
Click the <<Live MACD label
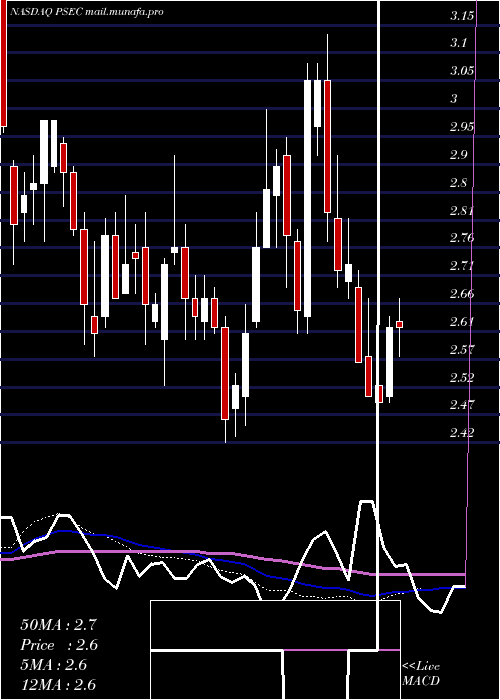click(421, 674)
